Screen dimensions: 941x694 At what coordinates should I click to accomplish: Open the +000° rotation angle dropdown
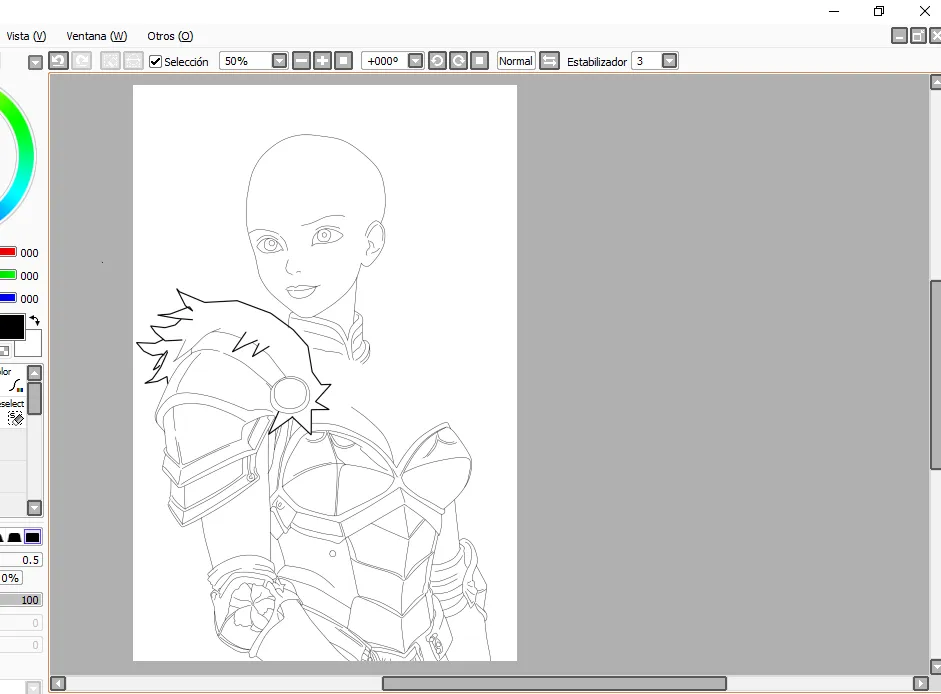[415, 61]
